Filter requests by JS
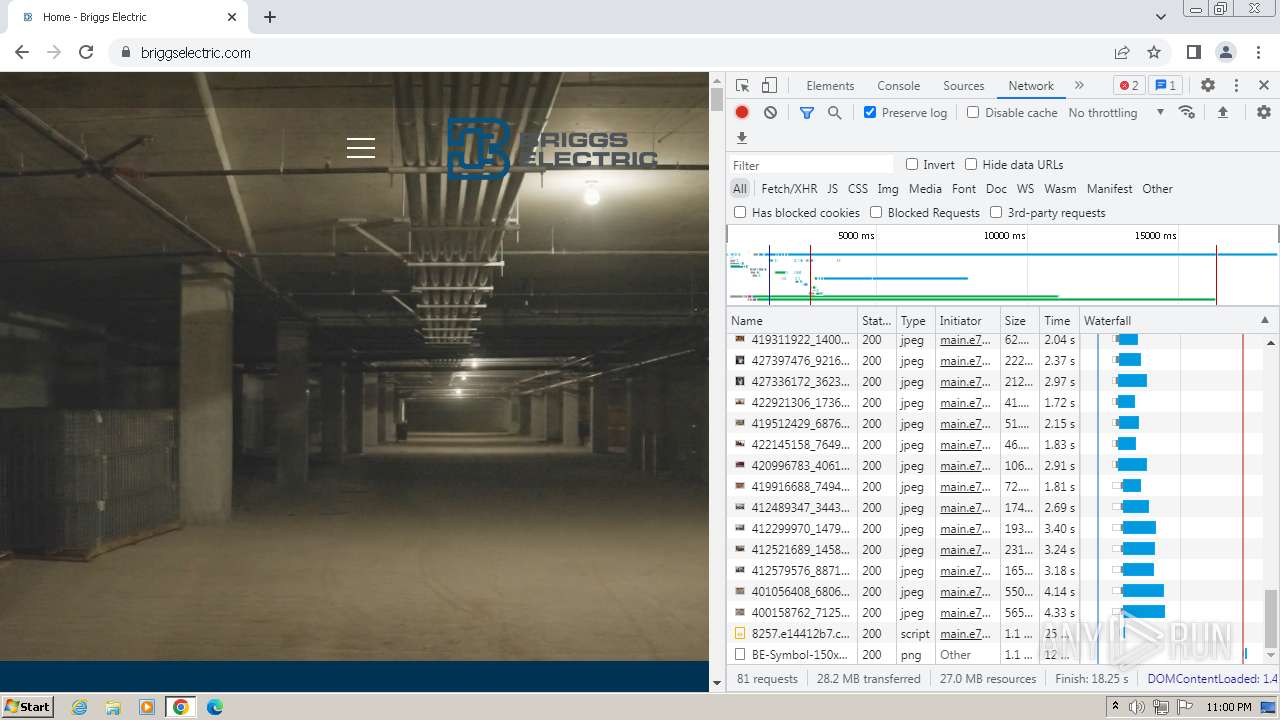This screenshot has width=1280, height=720. click(x=832, y=188)
